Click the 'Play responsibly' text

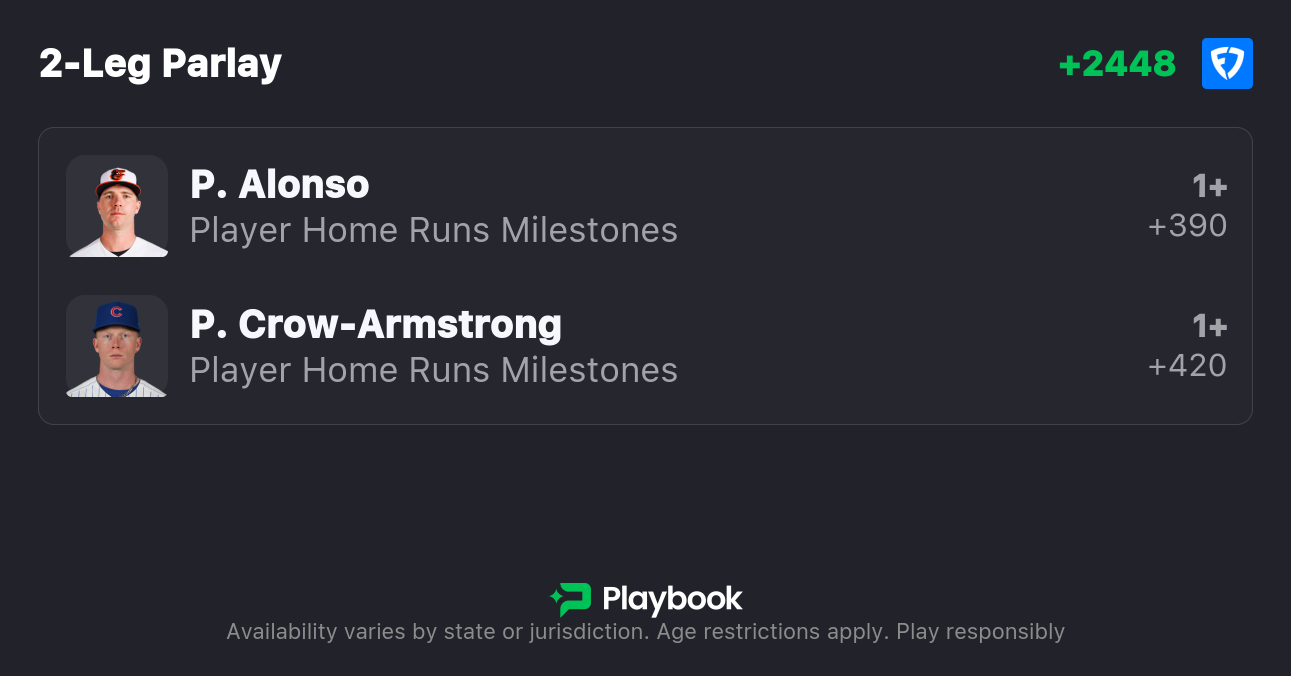(x=980, y=632)
